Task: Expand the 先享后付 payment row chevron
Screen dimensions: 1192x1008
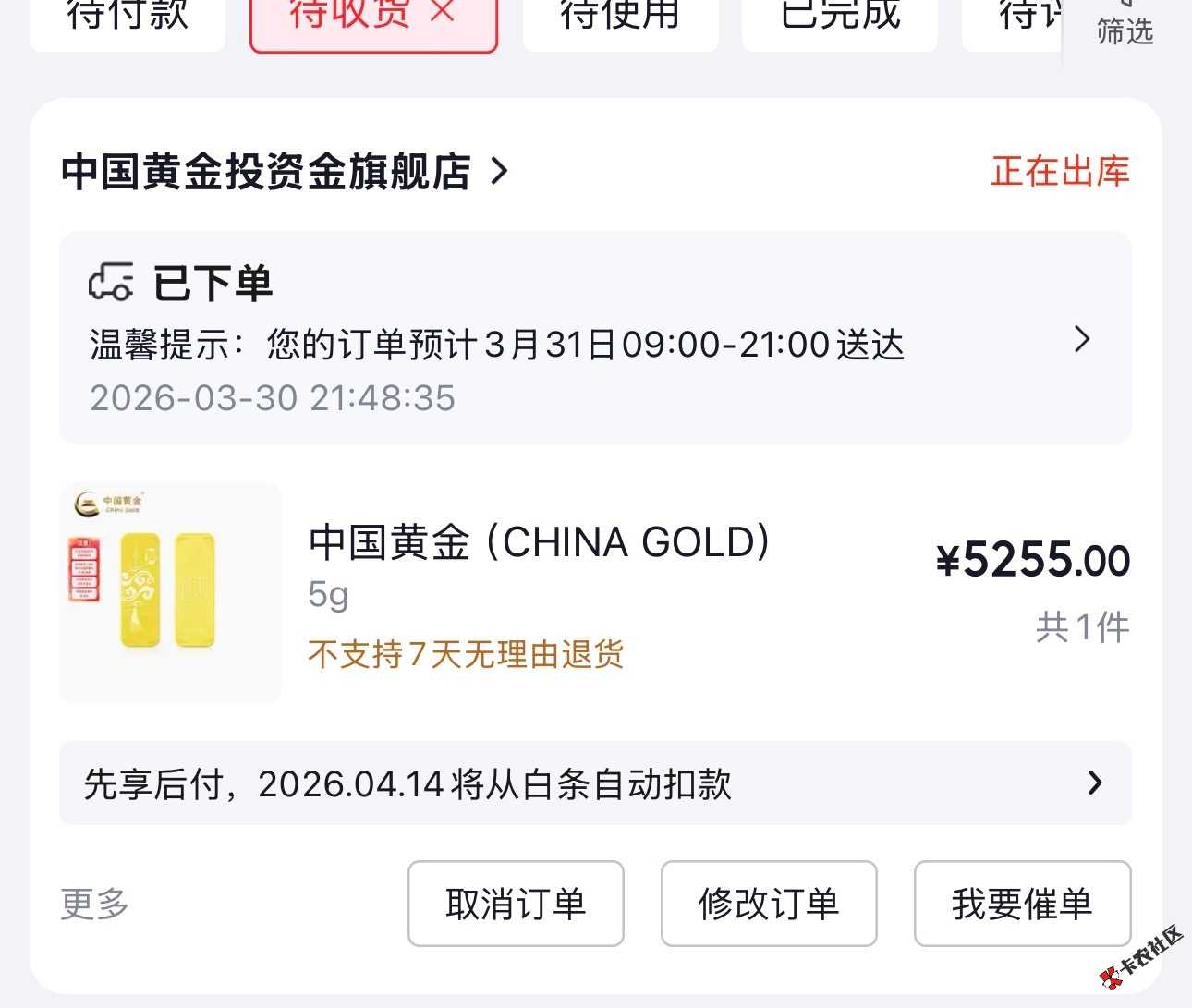Action: [x=1095, y=783]
